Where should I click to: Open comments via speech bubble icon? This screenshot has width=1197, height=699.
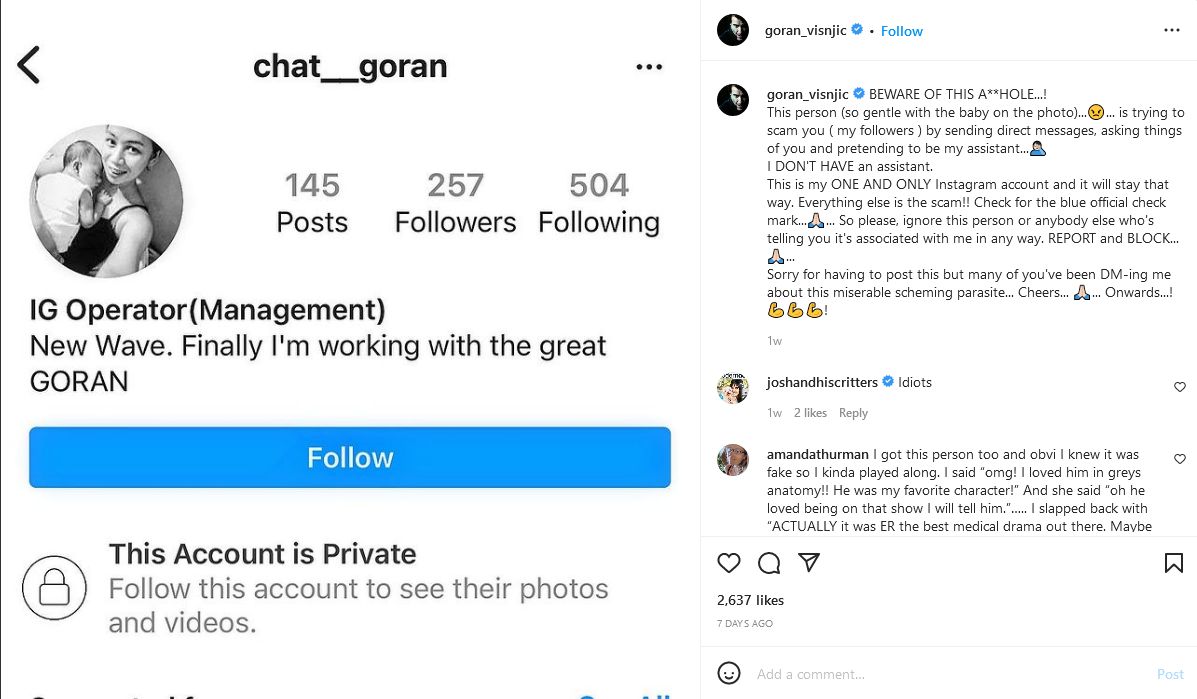click(769, 563)
